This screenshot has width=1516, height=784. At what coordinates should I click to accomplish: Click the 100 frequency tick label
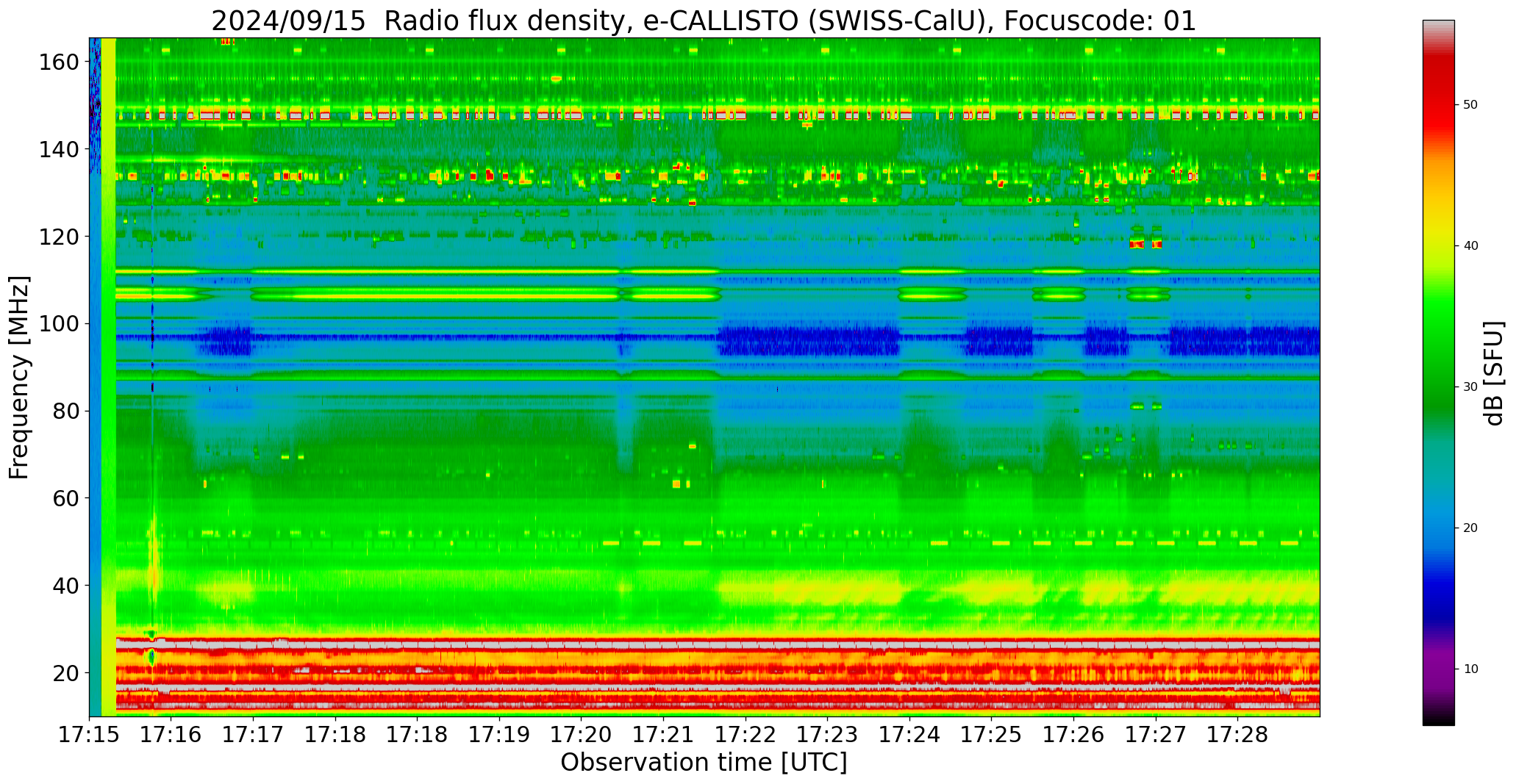[60, 324]
